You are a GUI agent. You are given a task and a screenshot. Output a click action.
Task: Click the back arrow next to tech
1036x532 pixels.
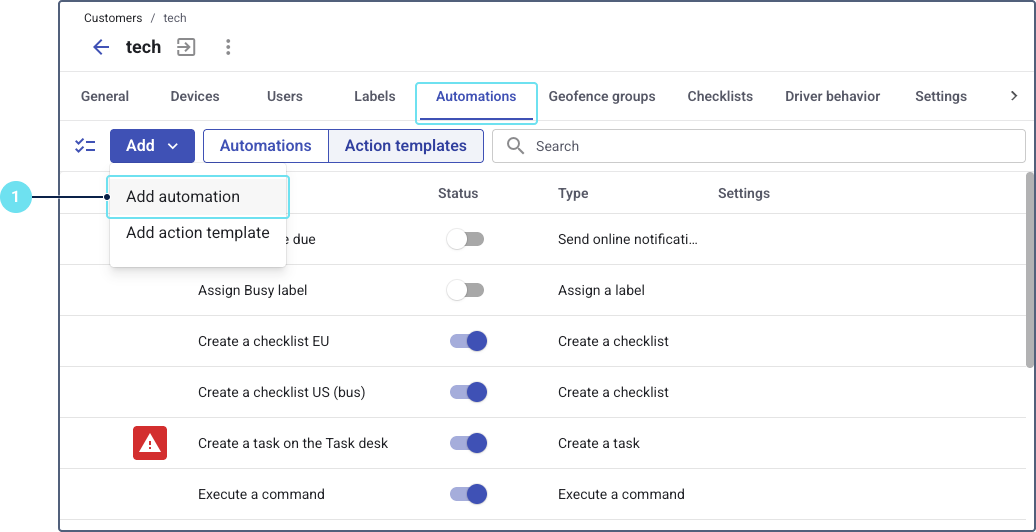point(101,47)
